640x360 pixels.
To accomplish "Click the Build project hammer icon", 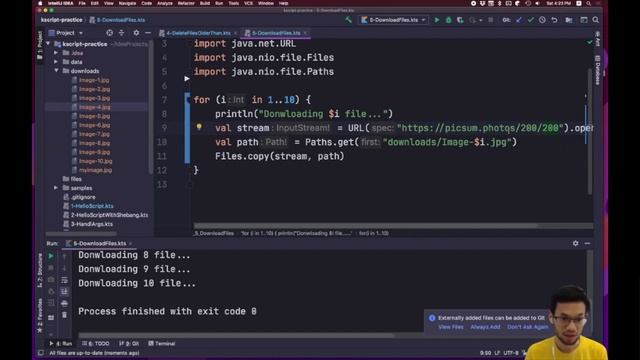I will click(348, 20).
